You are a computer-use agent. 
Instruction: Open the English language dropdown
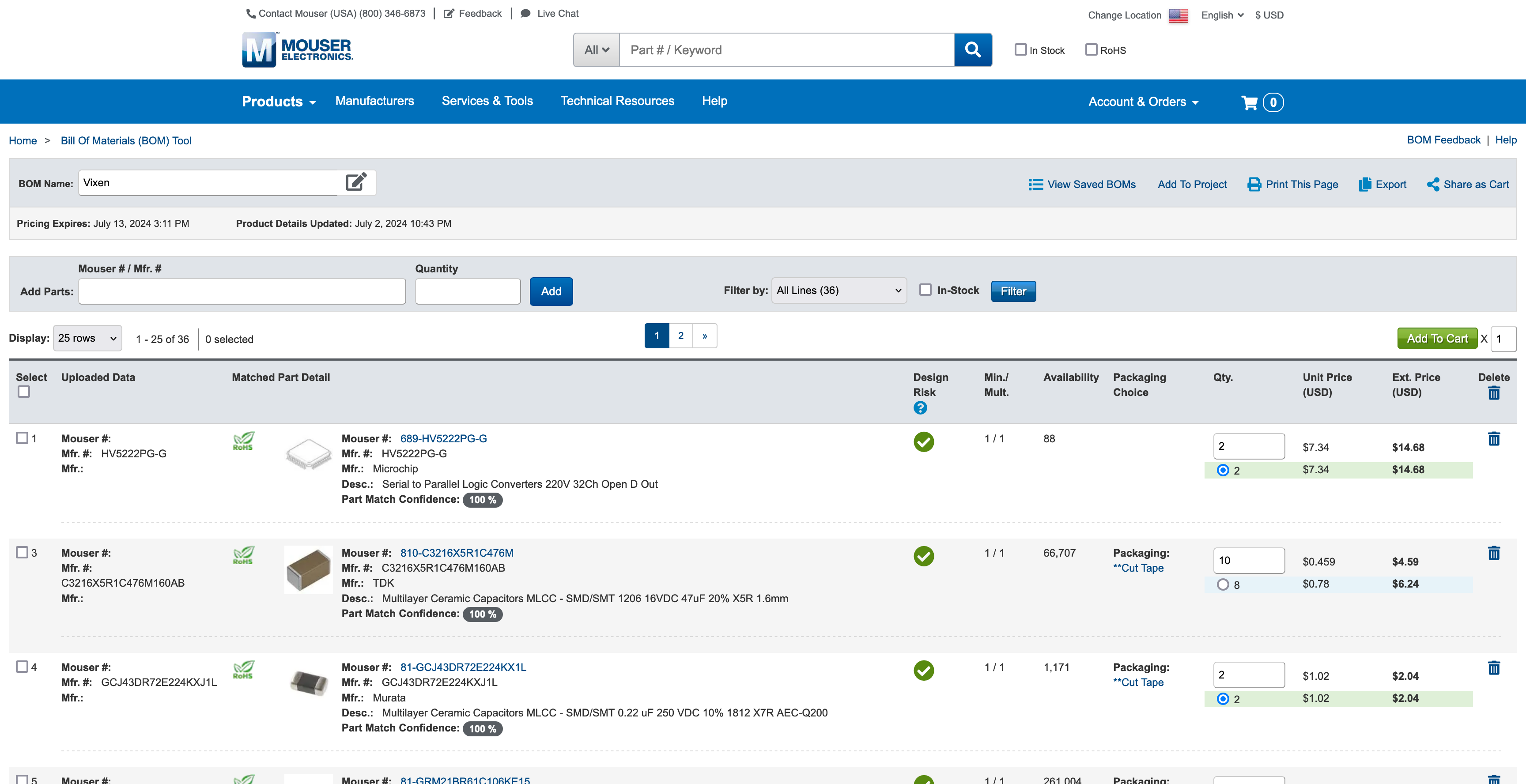coord(1222,15)
